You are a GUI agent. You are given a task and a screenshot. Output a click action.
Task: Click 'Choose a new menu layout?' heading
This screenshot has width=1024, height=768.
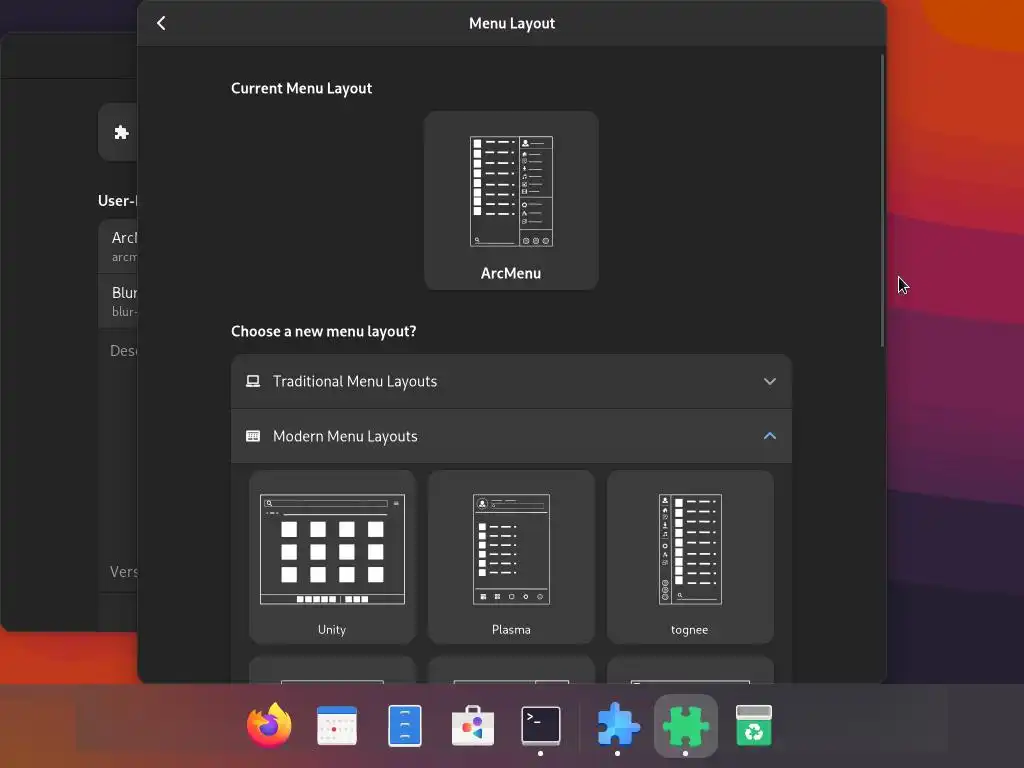point(324,331)
